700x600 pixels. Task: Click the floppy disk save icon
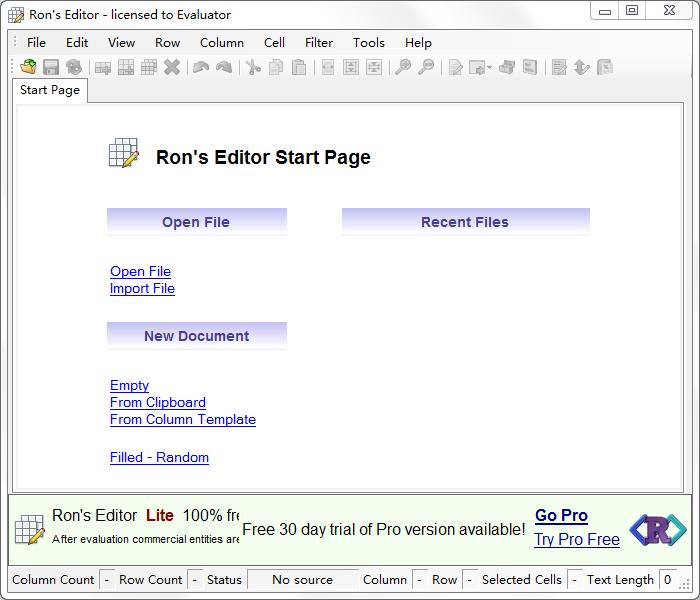pos(51,67)
